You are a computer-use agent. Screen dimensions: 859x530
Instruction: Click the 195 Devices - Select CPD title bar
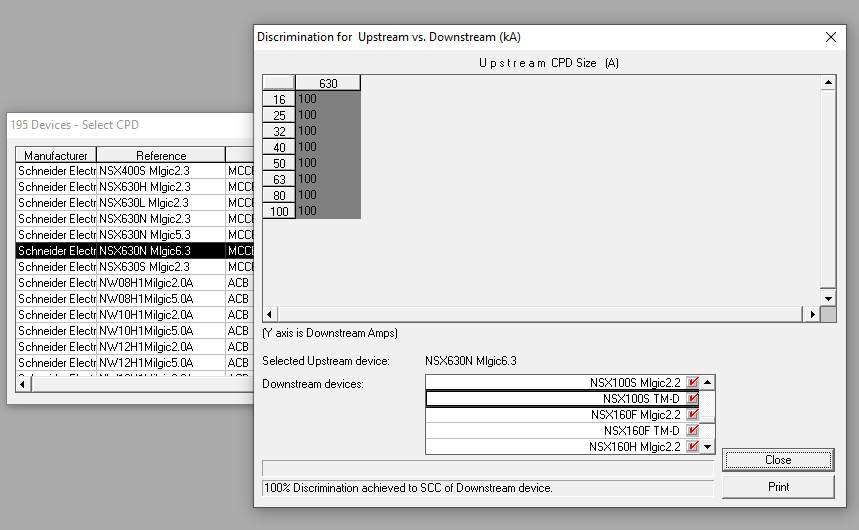(130, 125)
